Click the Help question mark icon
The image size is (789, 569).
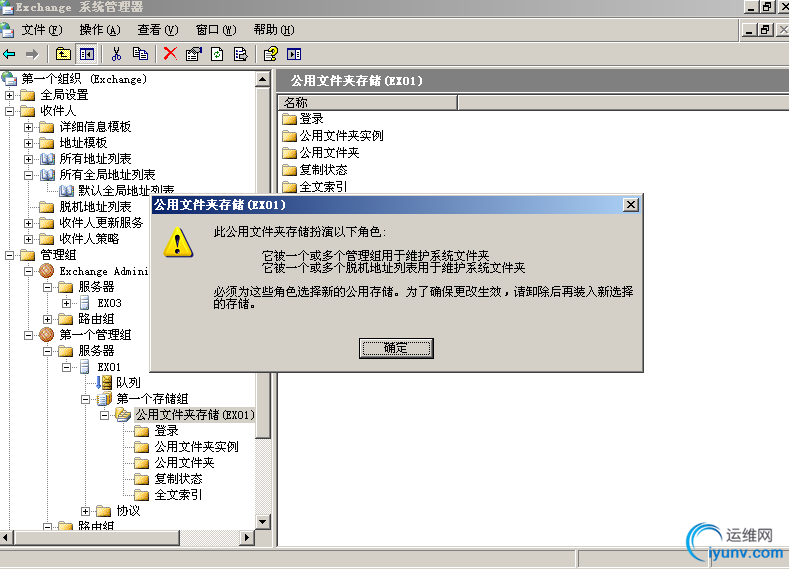(271, 54)
